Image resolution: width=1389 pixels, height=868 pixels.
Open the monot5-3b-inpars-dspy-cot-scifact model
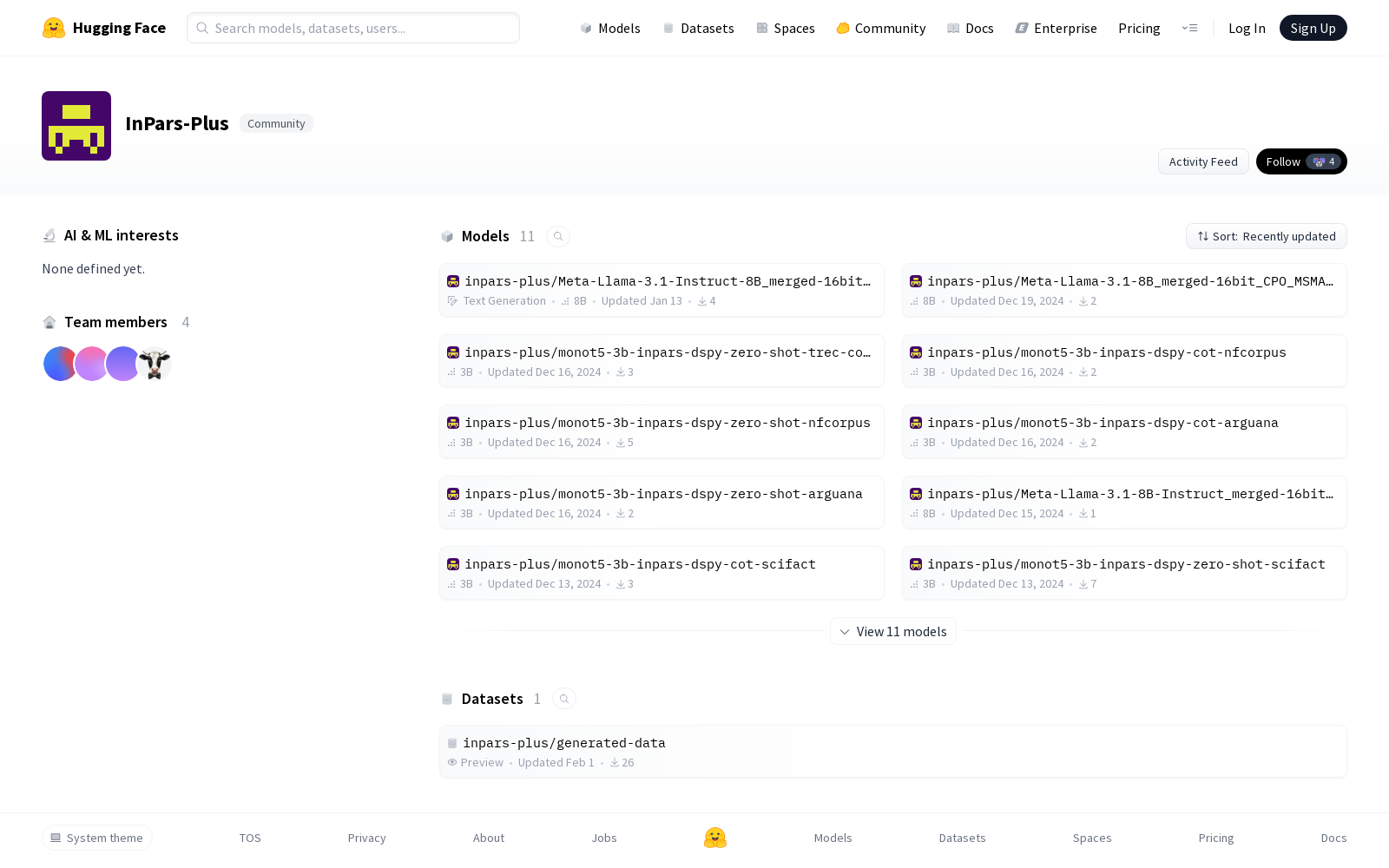click(x=662, y=573)
